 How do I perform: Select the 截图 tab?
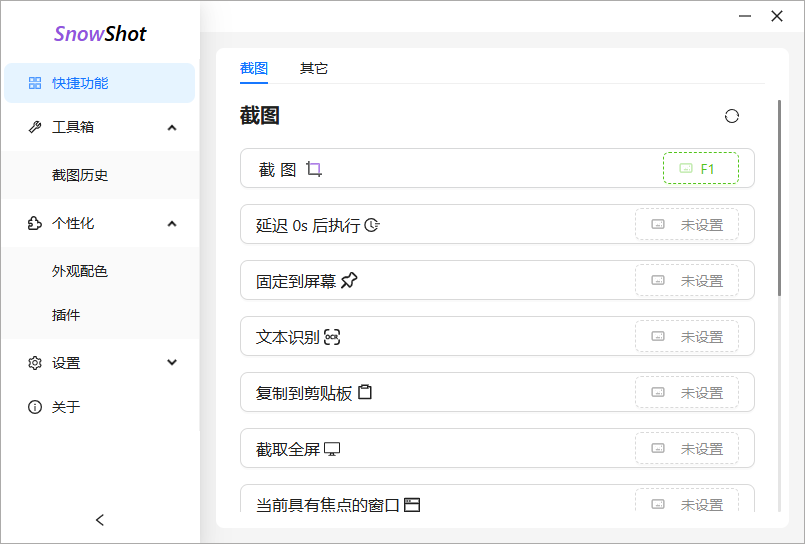pos(254,68)
